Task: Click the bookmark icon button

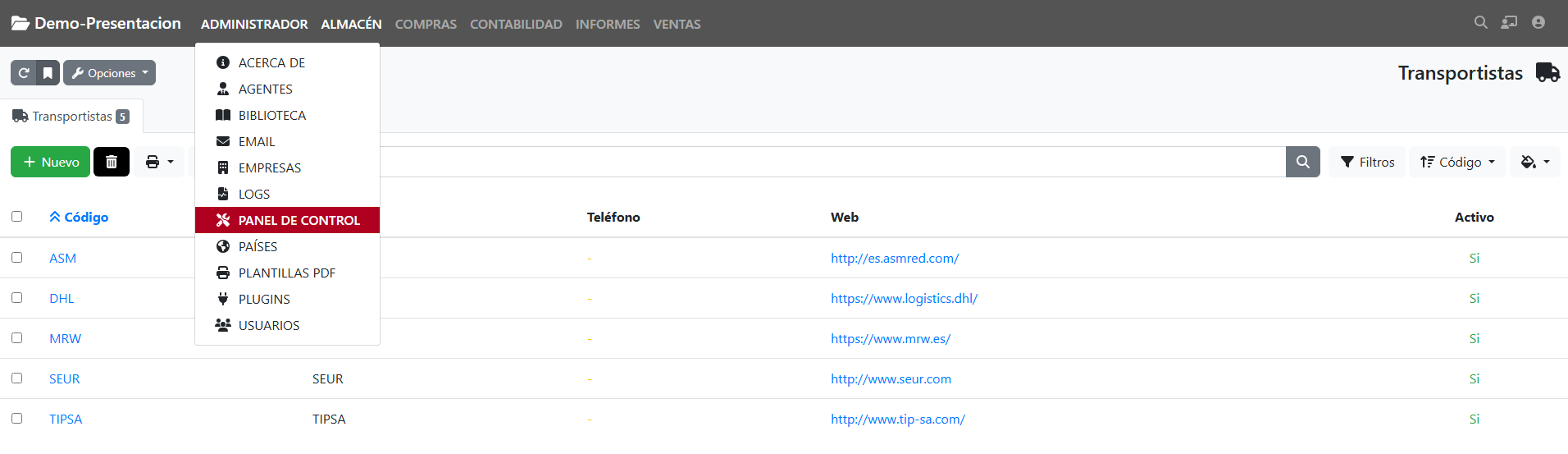Action: (x=48, y=73)
